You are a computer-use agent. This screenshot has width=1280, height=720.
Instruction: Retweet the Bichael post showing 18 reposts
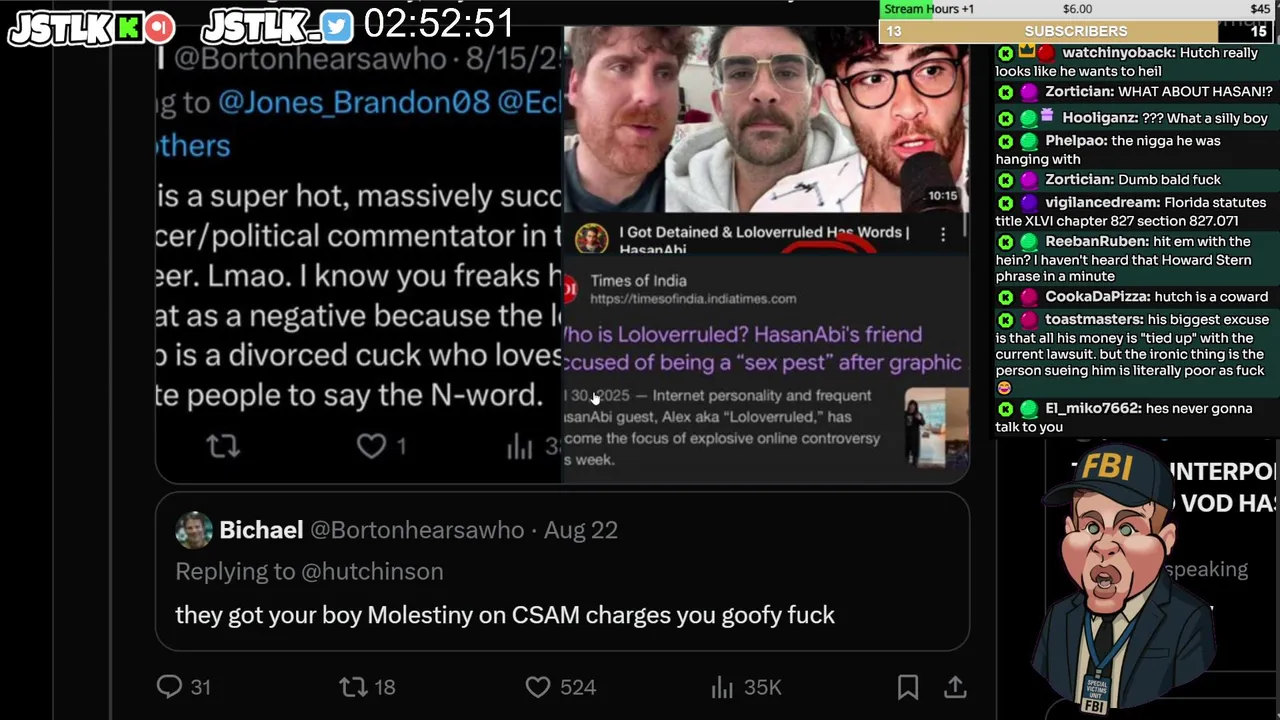pyautogui.click(x=353, y=687)
